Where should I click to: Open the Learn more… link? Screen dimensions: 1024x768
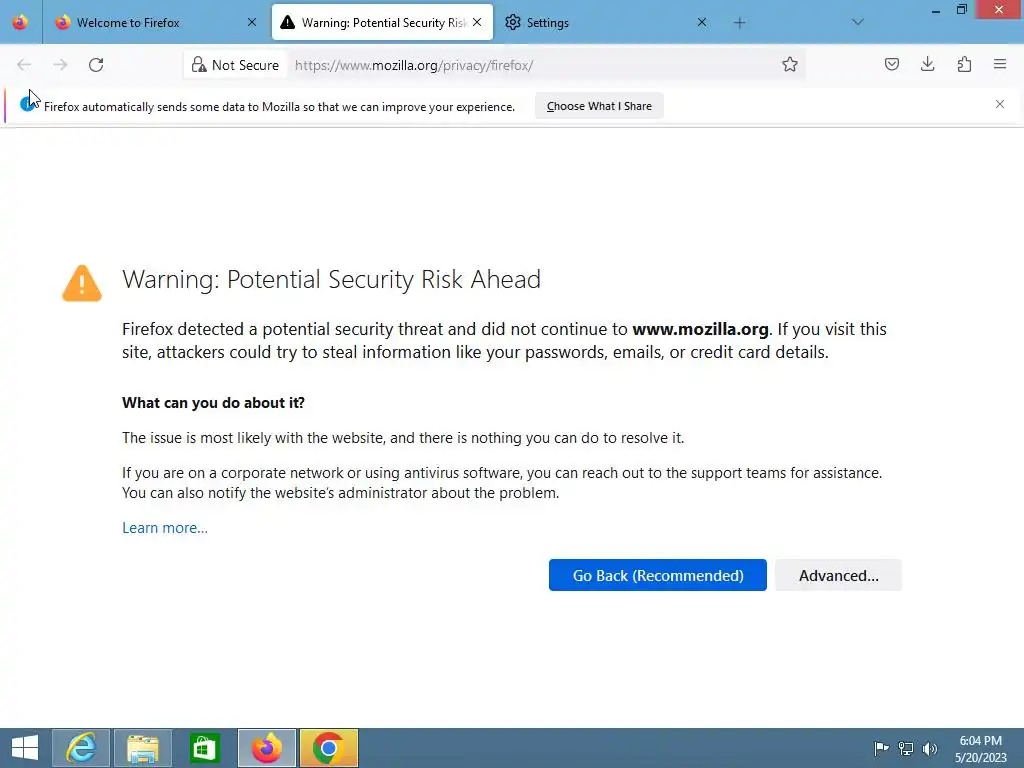[x=165, y=528]
